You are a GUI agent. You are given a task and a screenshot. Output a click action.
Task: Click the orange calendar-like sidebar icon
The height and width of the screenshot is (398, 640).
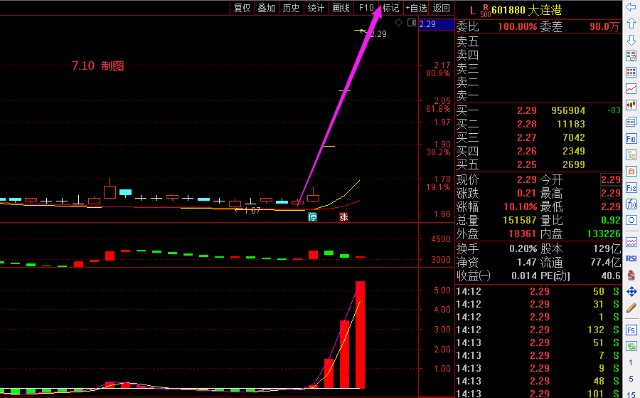[631, 171]
